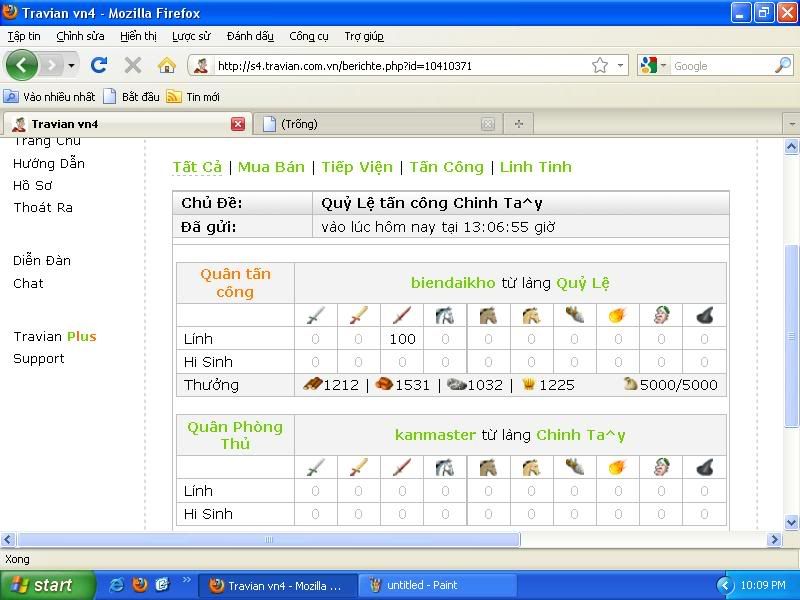This screenshot has width=800, height=600.
Task: Click the carry capacity 5000/5000 value
Action: pyautogui.click(x=679, y=385)
